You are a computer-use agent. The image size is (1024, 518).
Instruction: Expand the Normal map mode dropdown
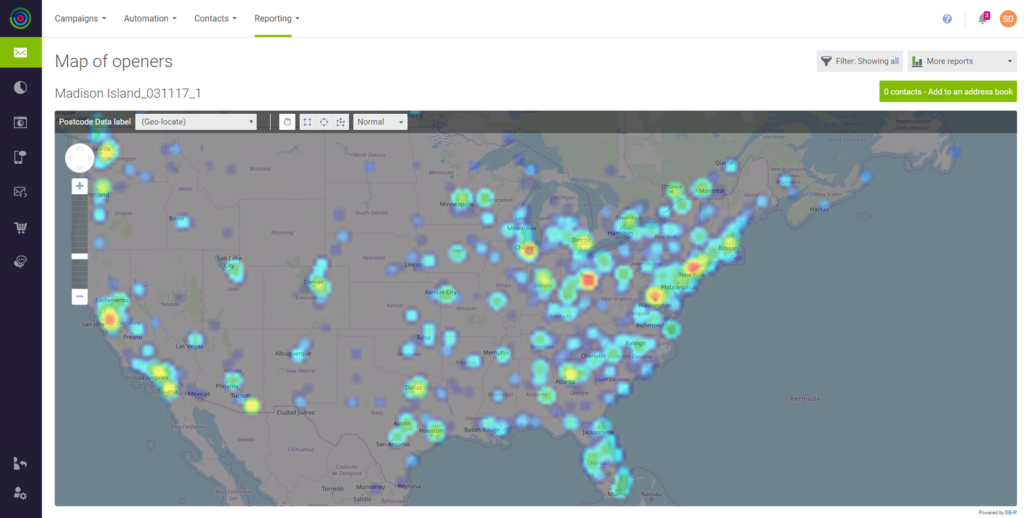380,122
